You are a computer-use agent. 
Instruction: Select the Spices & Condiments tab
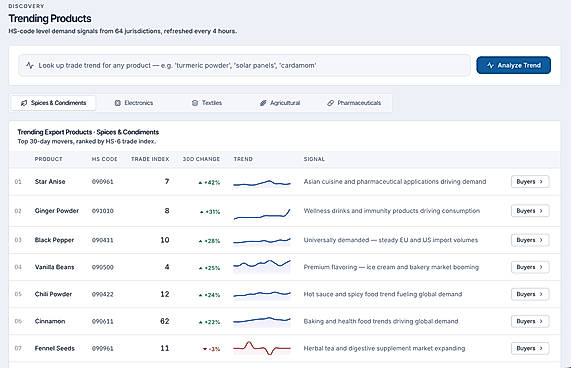pos(53,103)
